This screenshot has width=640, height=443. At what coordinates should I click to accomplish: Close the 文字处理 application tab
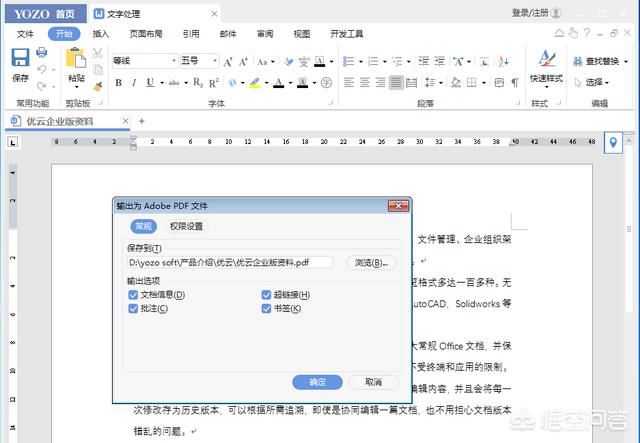[x=214, y=14]
